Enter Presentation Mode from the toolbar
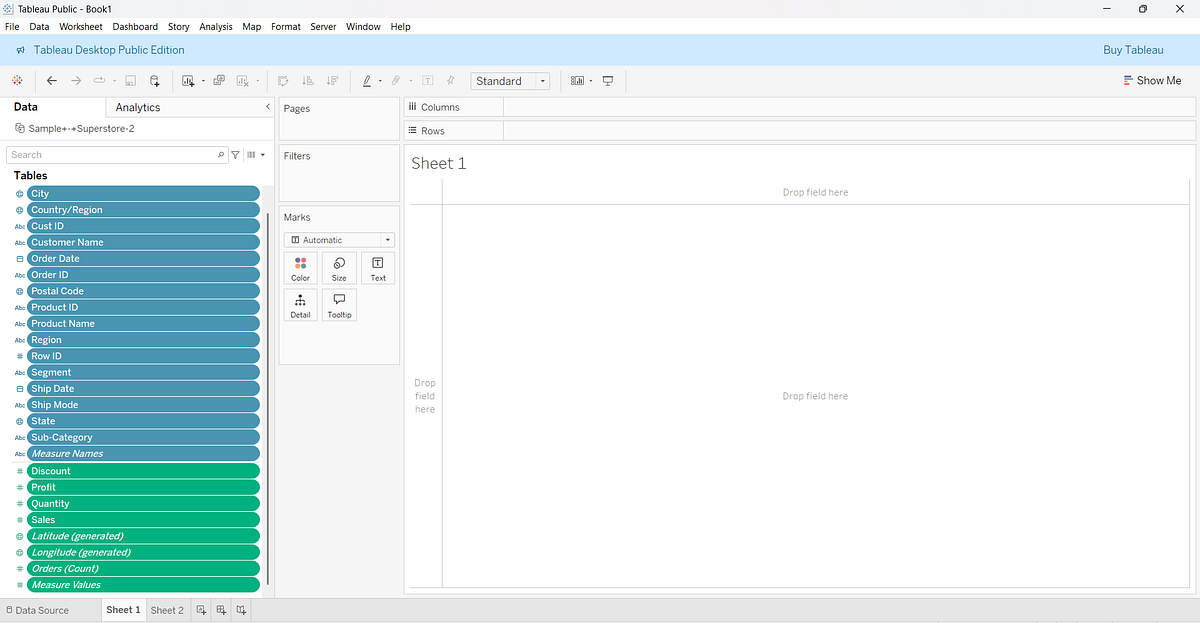This screenshot has height=623, width=1200. tap(607, 80)
